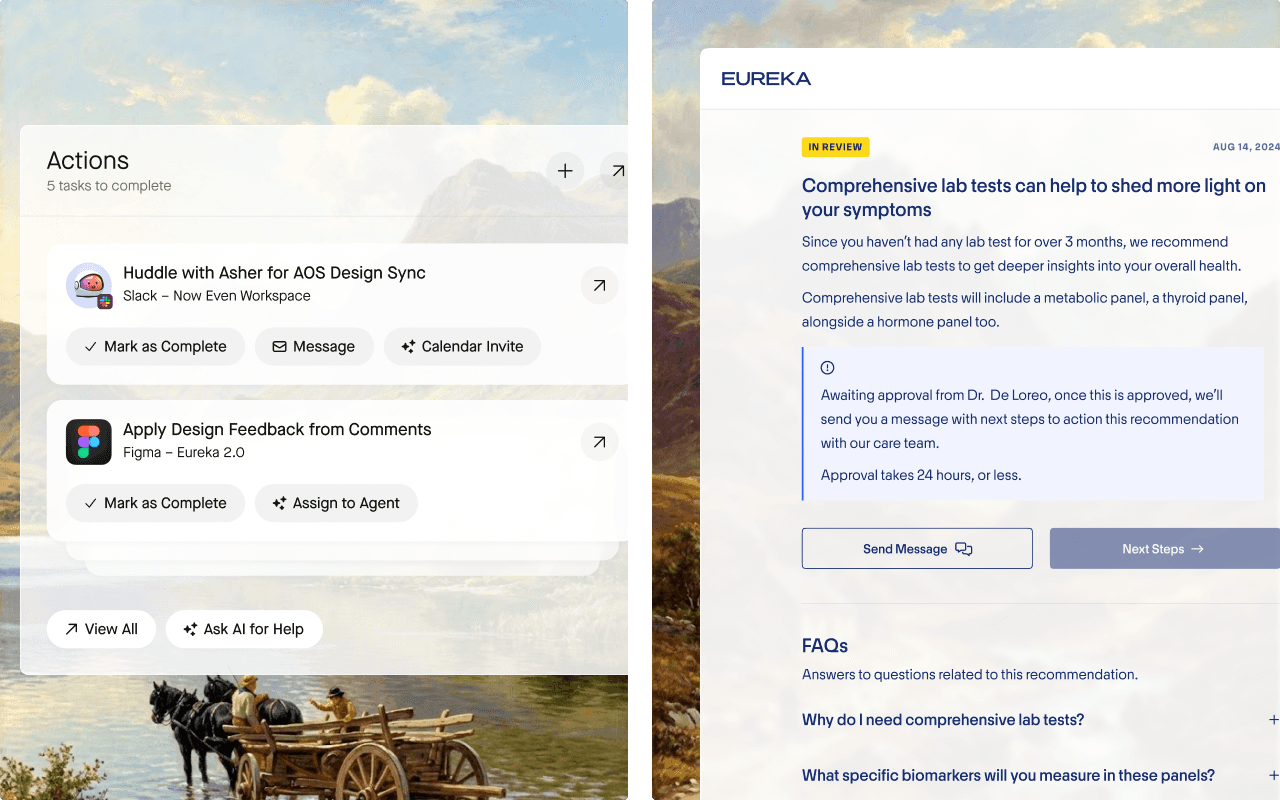1280x800 pixels.
Task: Click the IN REVIEW status badge
Action: coord(835,147)
